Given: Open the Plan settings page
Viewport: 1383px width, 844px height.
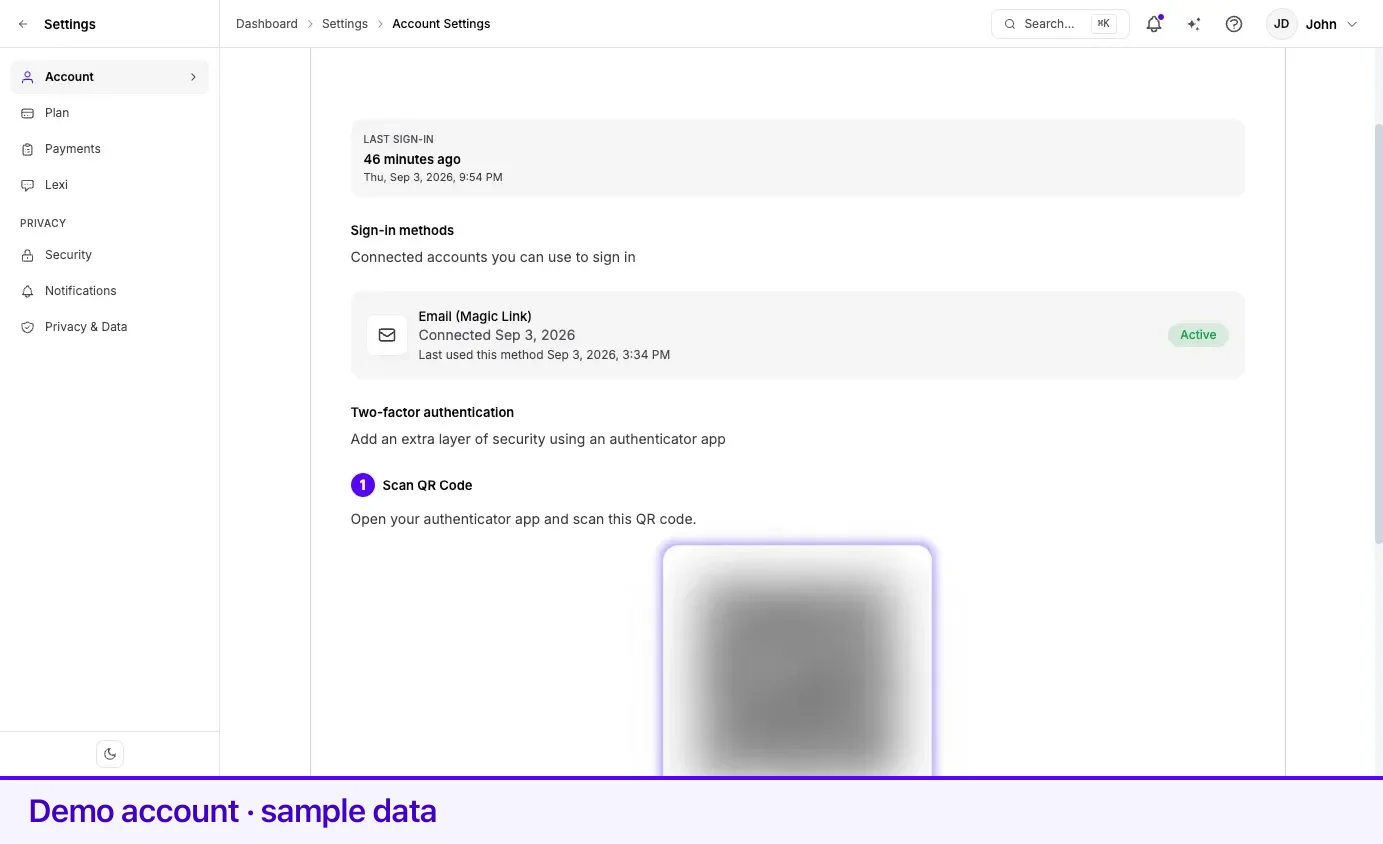Looking at the screenshot, I should point(110,113).
